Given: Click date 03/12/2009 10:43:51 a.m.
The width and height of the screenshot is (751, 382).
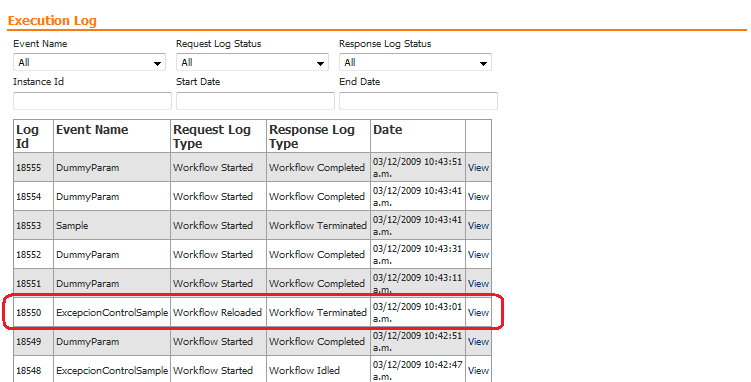Looking at the screenshot, I should 418,168.
